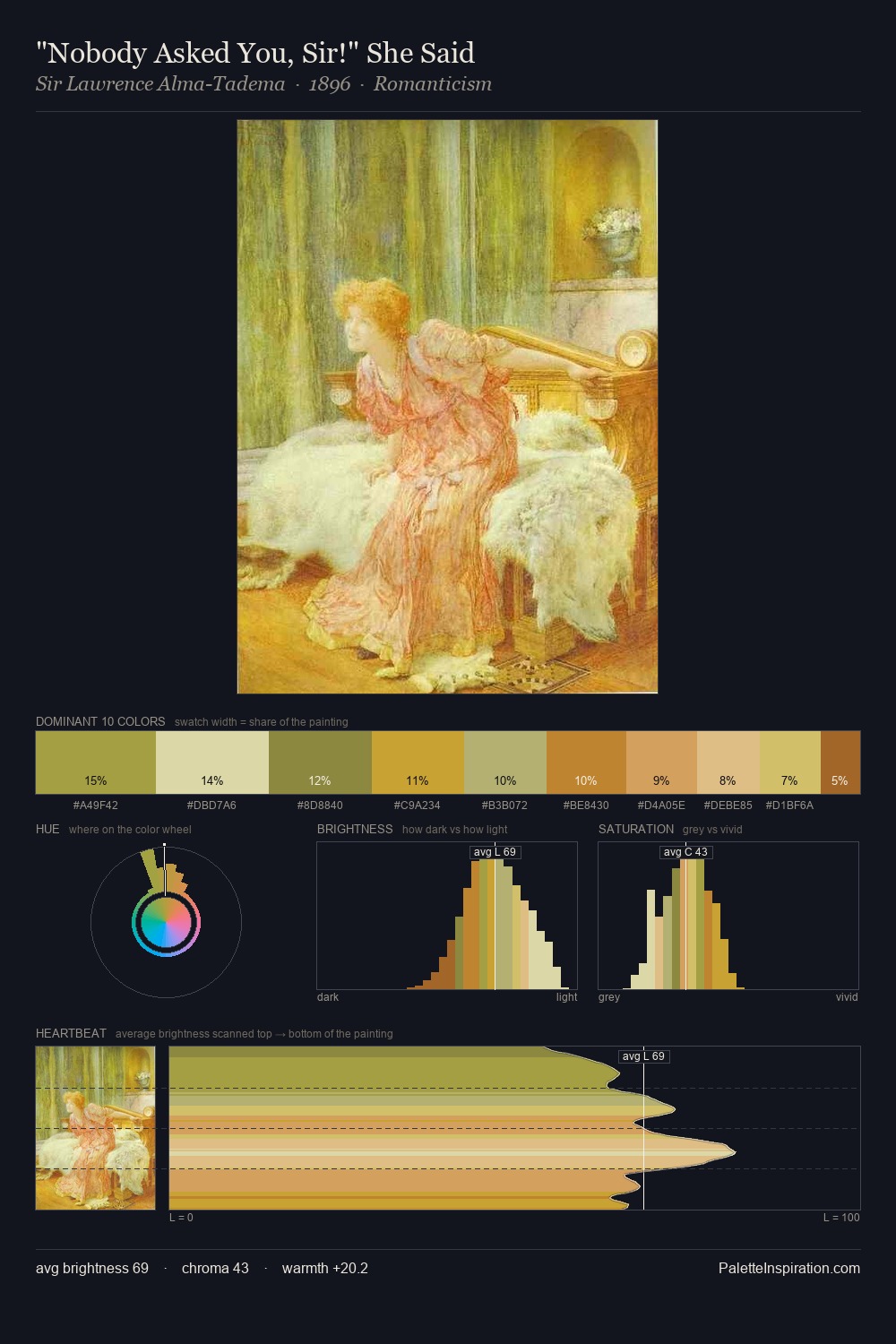The image size is (896, 1344).
Task: Click the hex code label #D4A05E
Action: point(661,806)
